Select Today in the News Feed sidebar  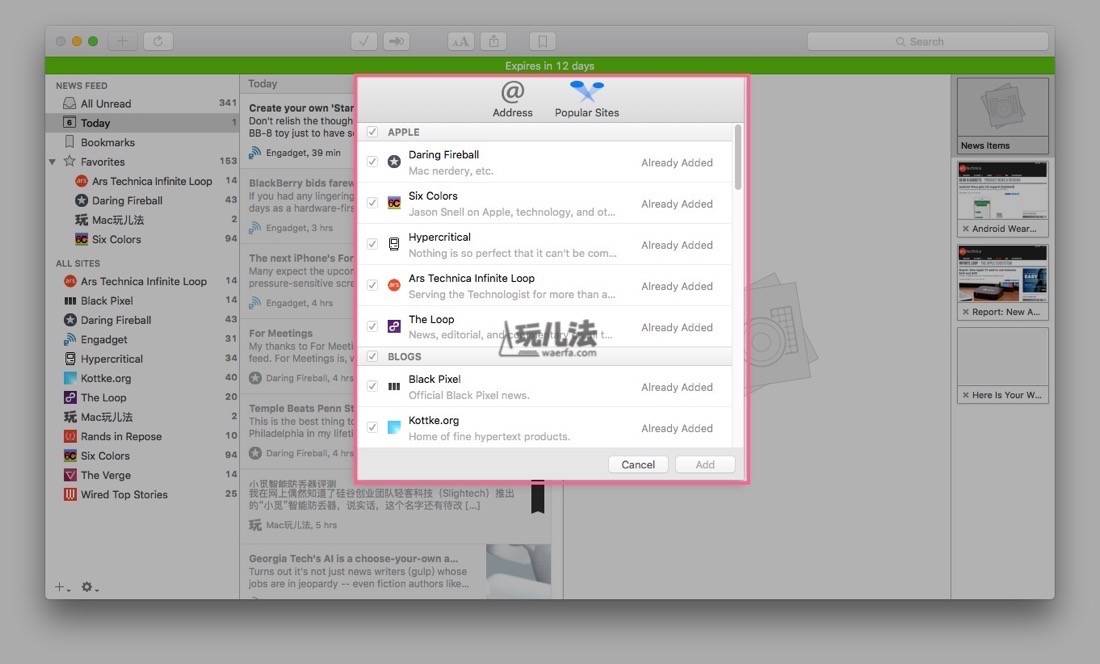tap(142, 123)
